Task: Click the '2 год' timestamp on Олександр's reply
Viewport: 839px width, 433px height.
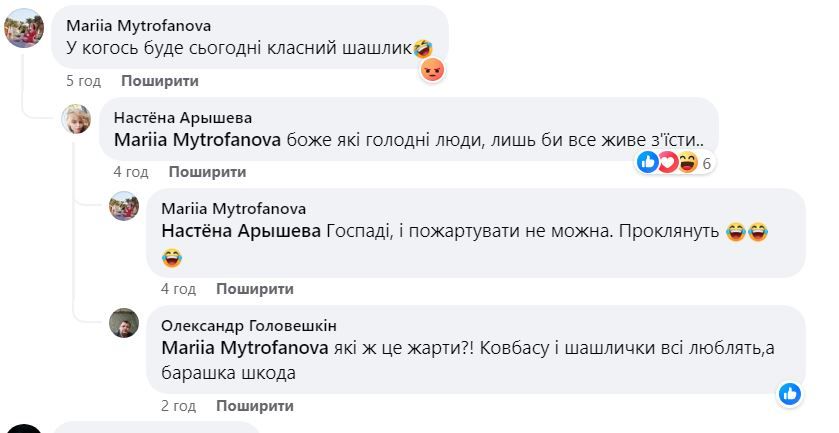Action: tap(178, 406)
